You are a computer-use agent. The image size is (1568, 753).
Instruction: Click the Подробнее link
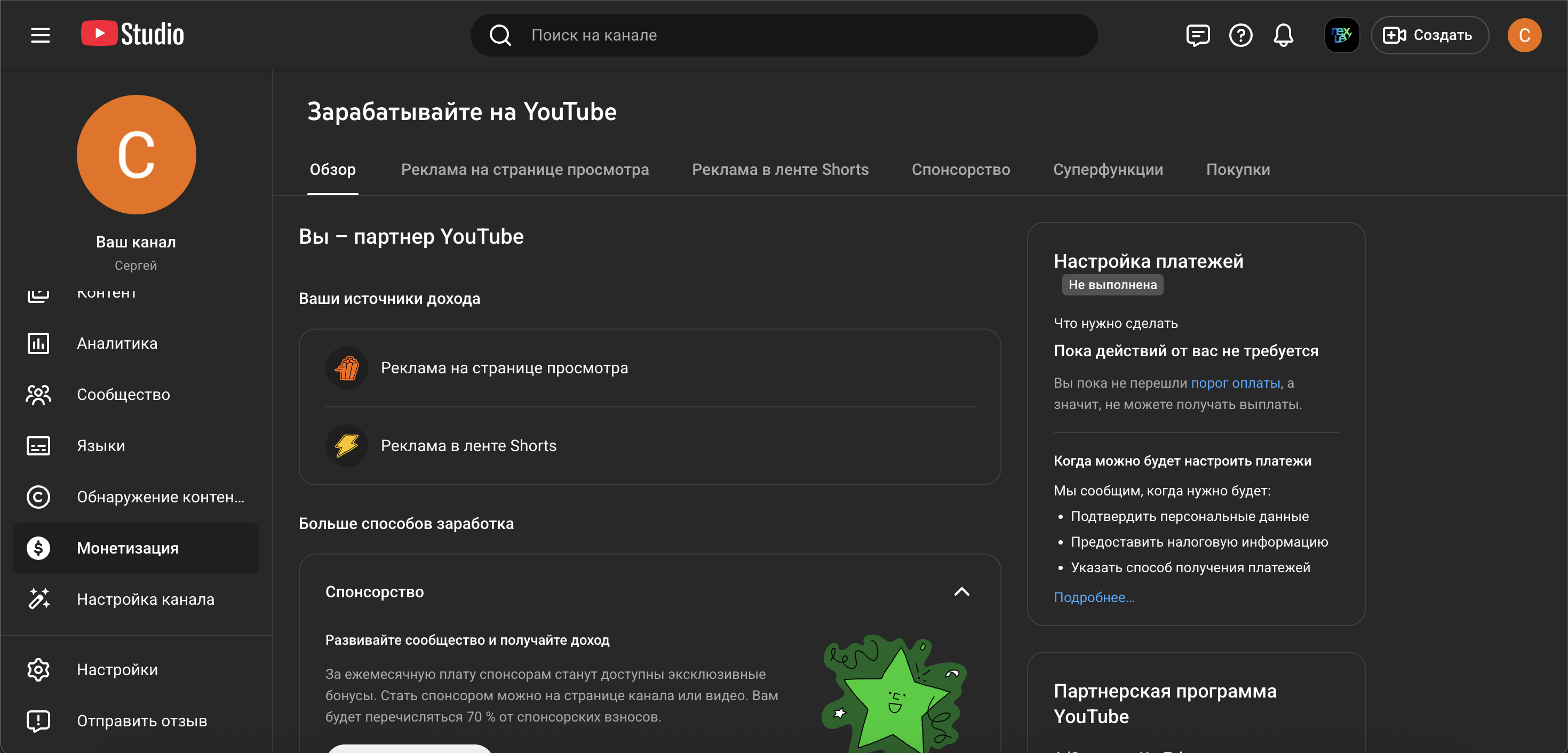1093,597
